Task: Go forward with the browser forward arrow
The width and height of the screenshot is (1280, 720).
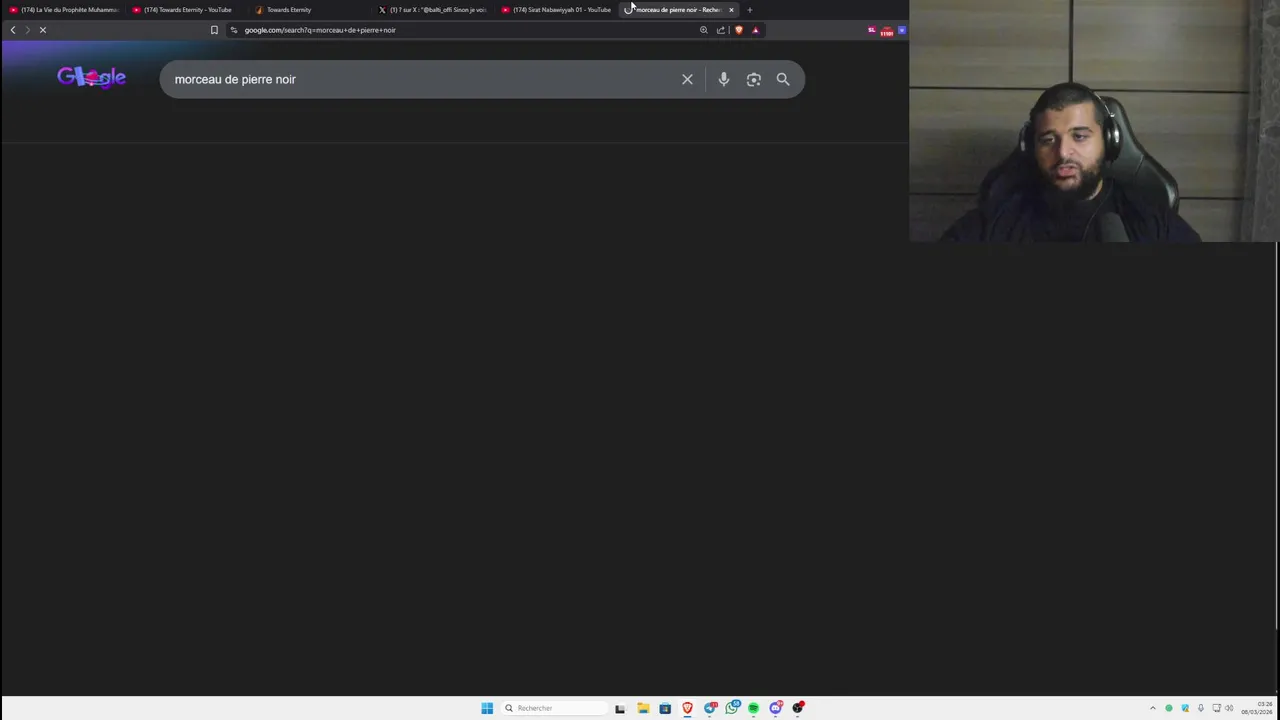Action: (27, 30)
